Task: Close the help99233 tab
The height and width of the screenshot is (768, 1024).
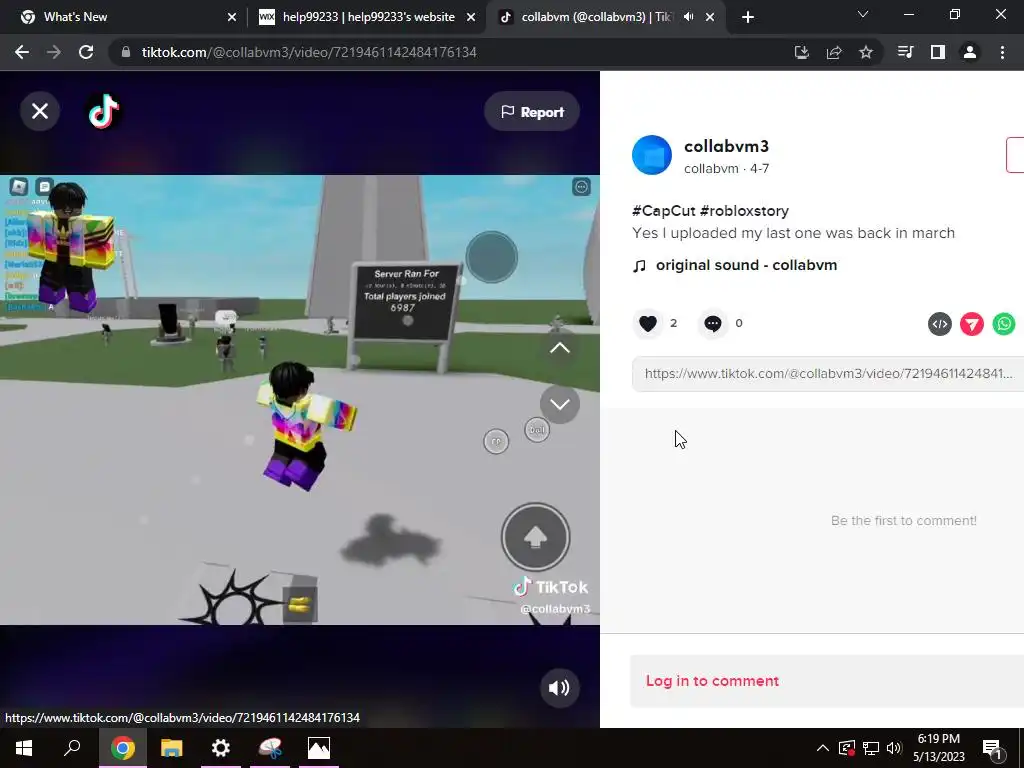Action: tap(471, 18)
